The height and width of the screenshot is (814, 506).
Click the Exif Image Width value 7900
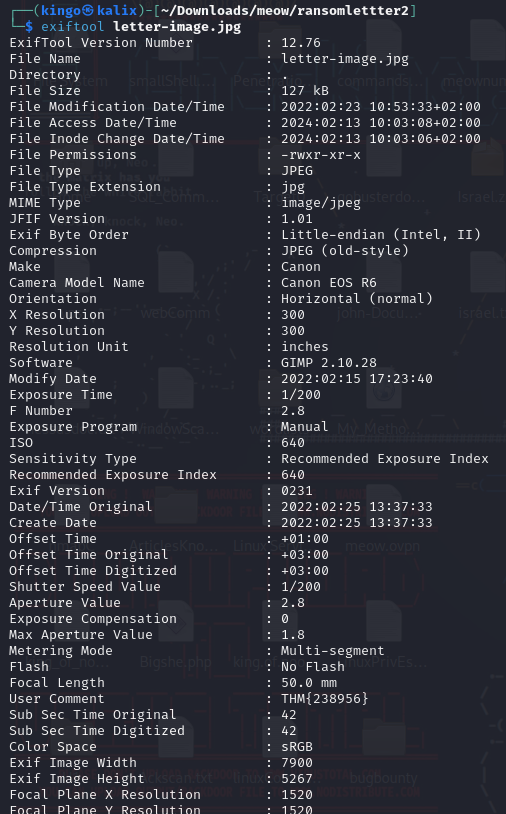tap(297, 762)
